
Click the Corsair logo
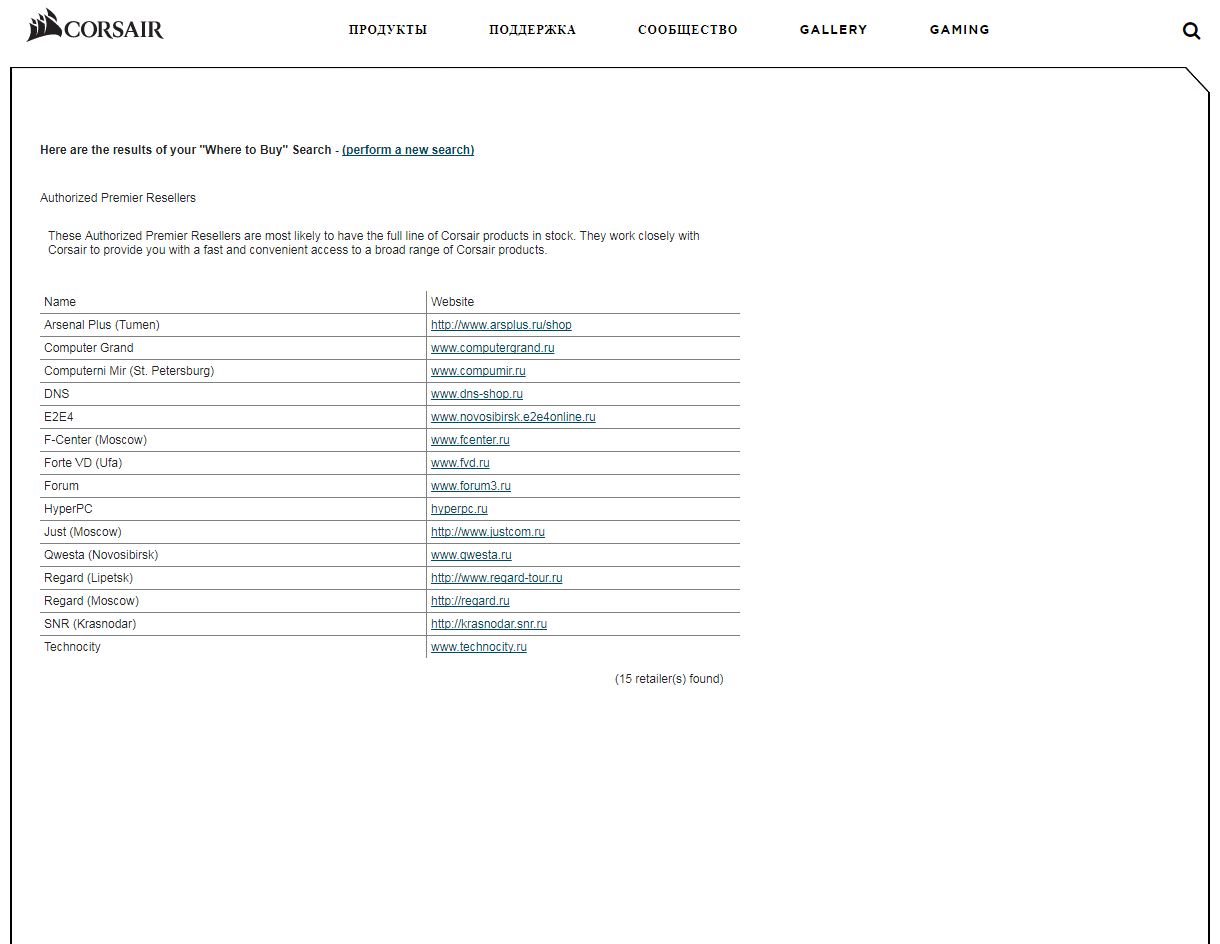[x=95, y=26]
